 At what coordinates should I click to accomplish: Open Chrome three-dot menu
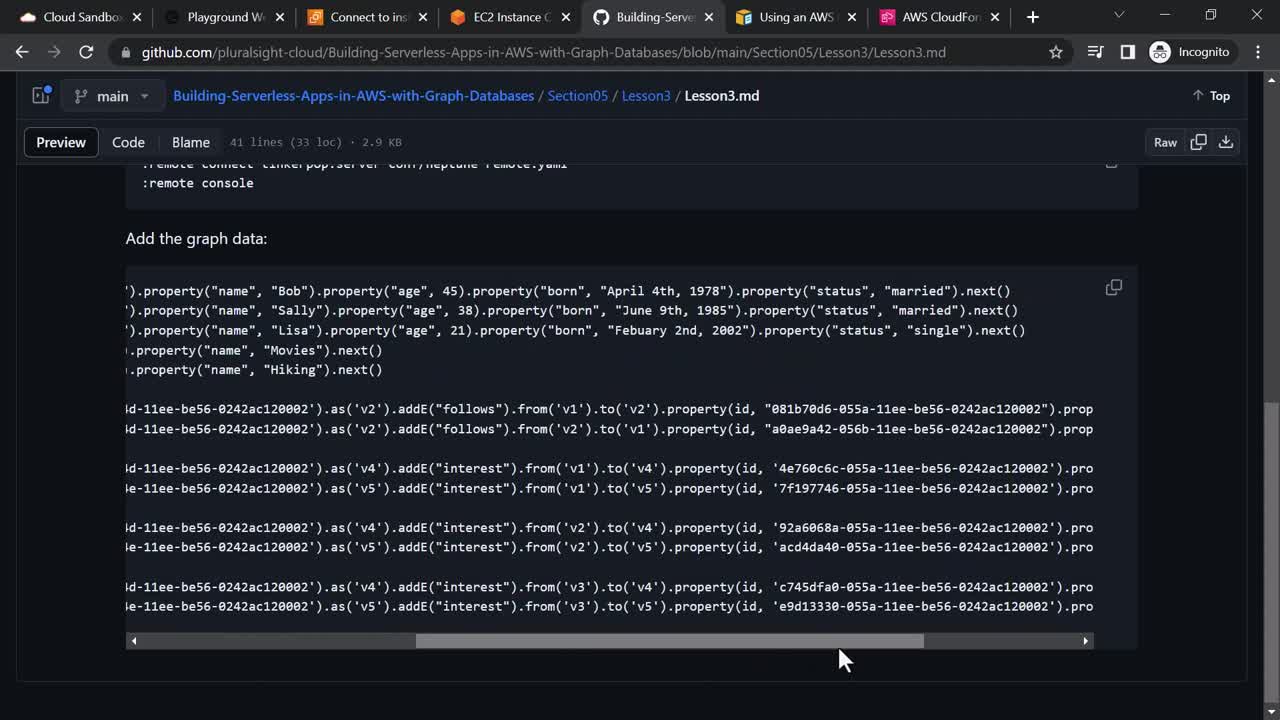point(1258,52)
